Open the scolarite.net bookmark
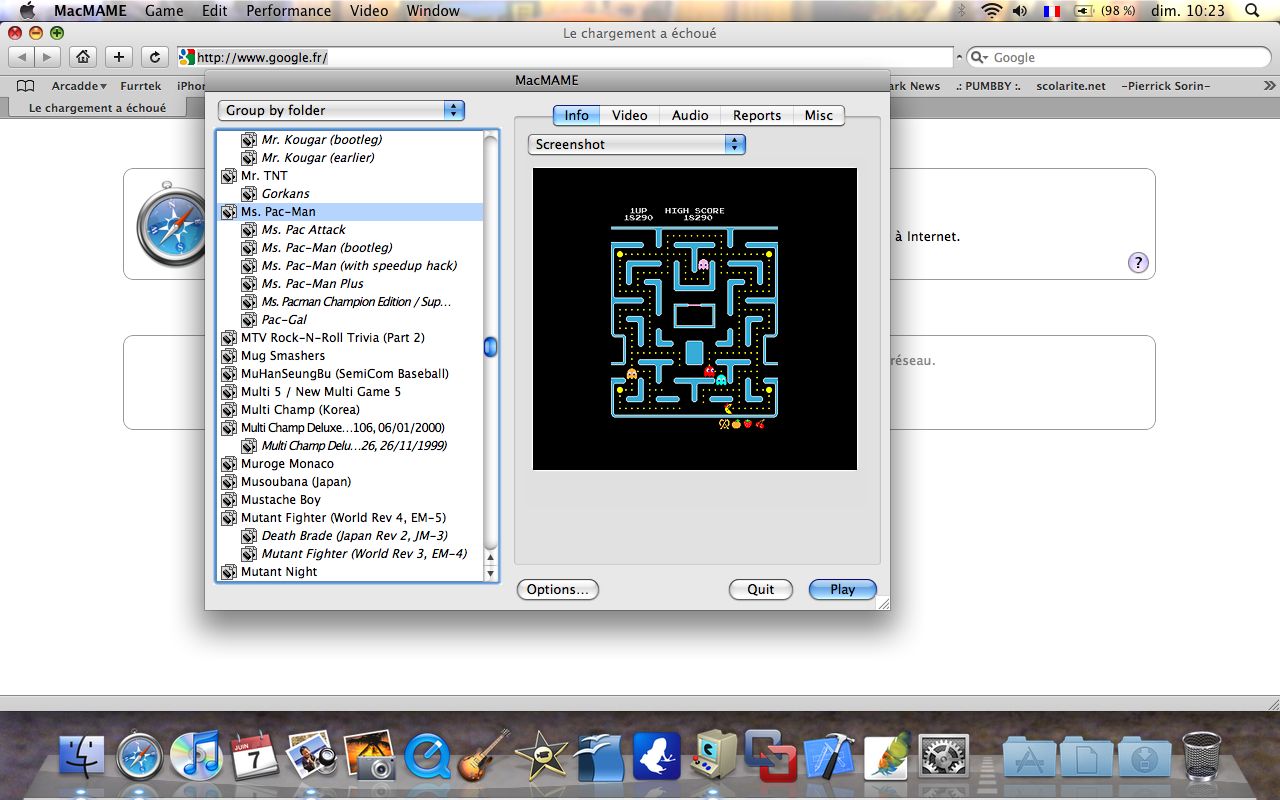This screenshot has width=1280, height=800. (1071, 86)
